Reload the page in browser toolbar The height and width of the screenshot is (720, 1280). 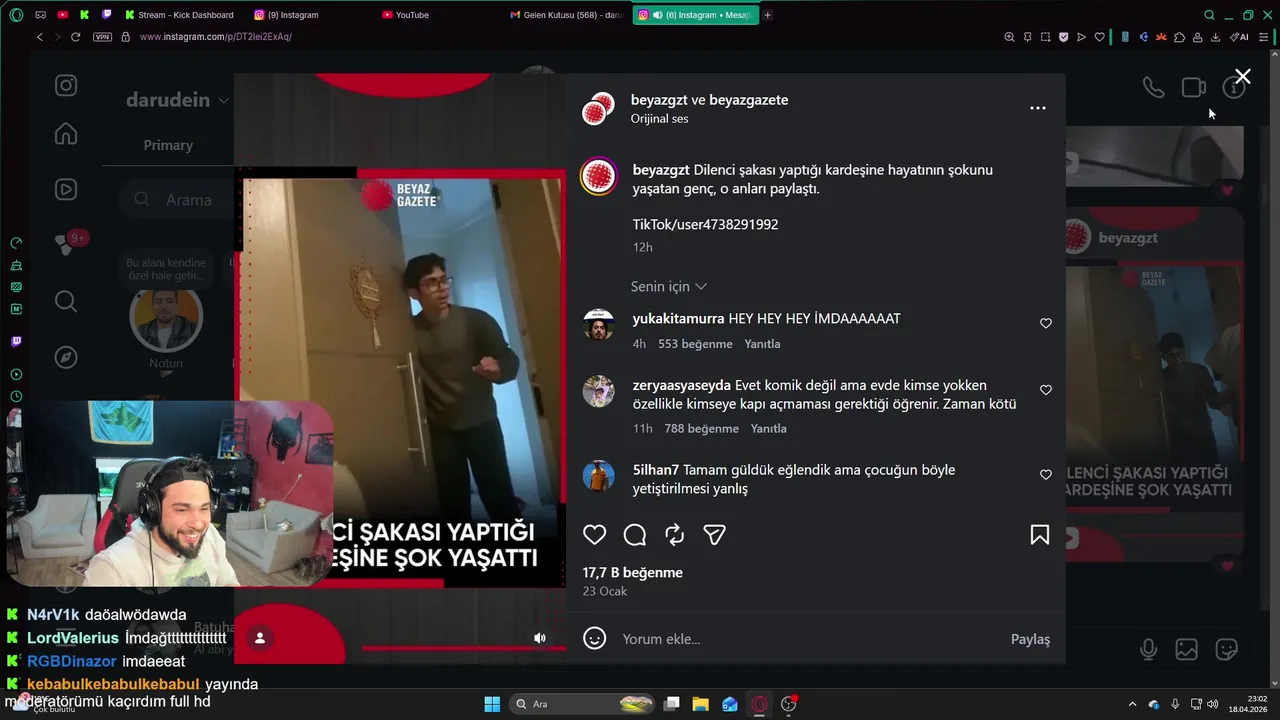click(75, 37)
